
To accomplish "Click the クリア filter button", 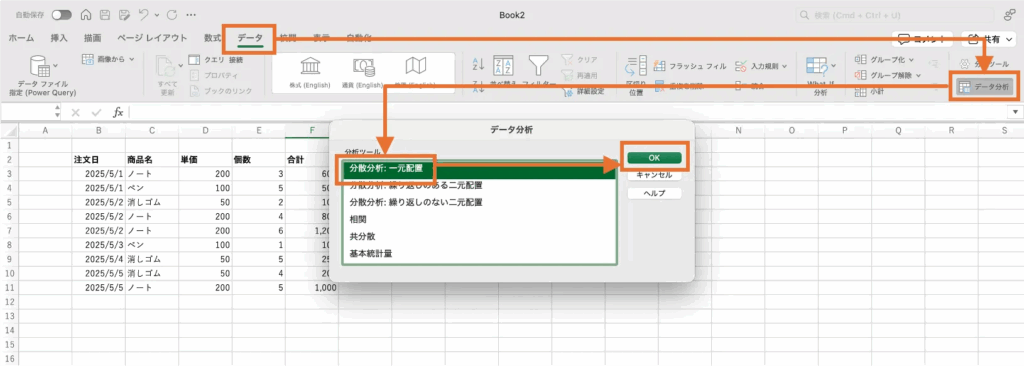I will click(x=579, y=59).
